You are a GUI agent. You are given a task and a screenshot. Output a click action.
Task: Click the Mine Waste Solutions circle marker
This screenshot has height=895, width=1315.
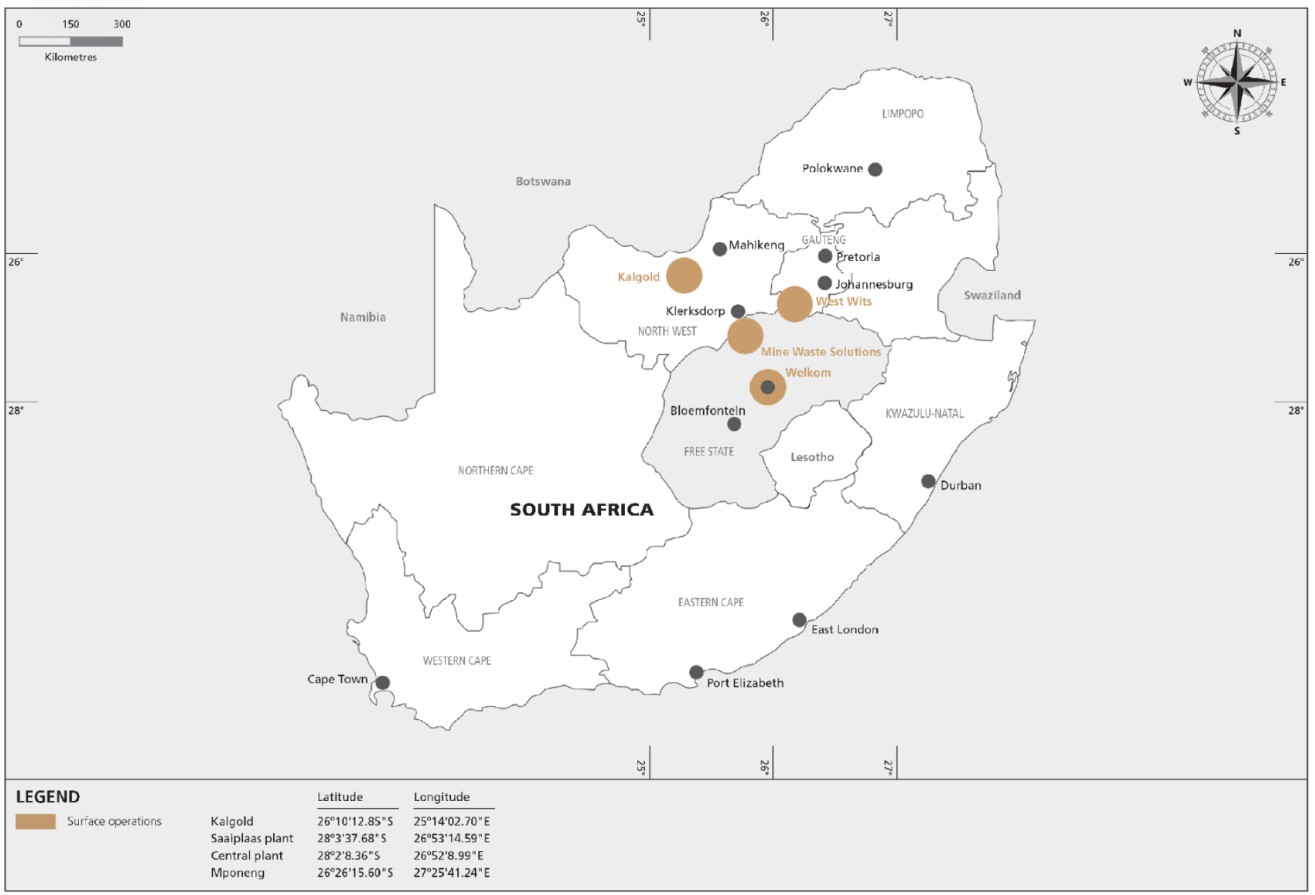(745, 336)
